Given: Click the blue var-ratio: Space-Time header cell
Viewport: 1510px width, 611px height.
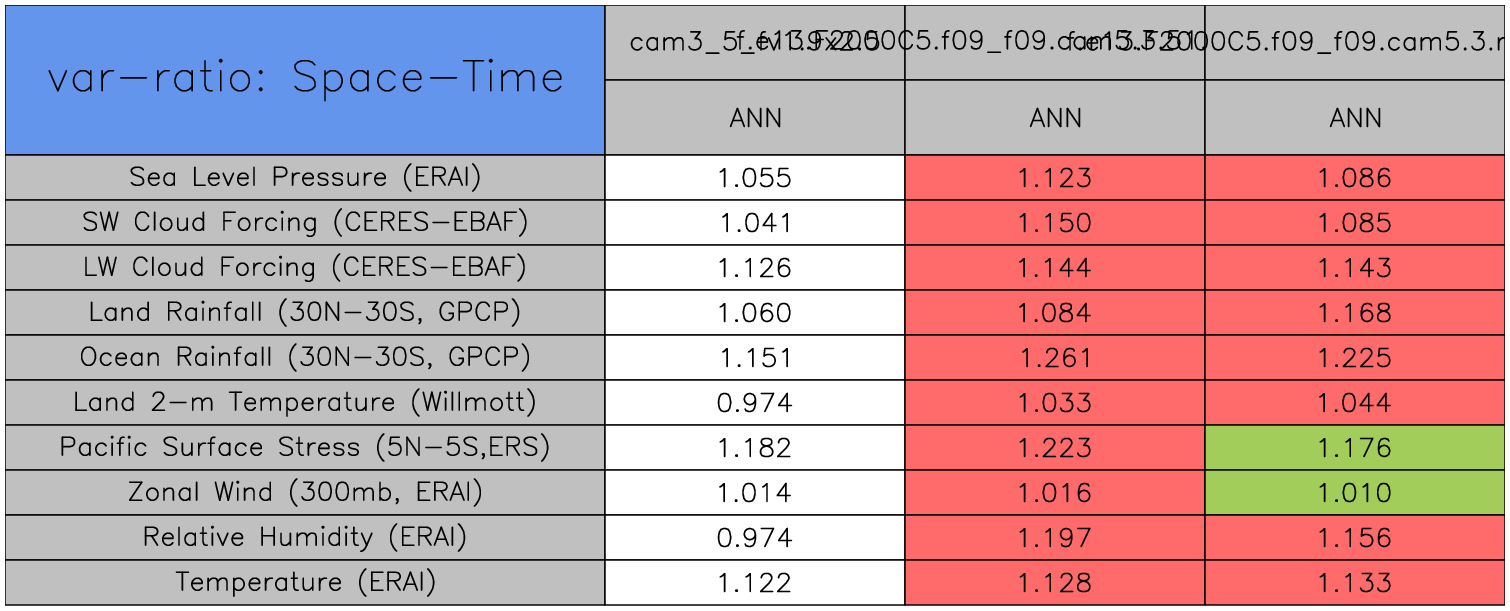Looking at the screenshot, I should [x=305, y=80].
